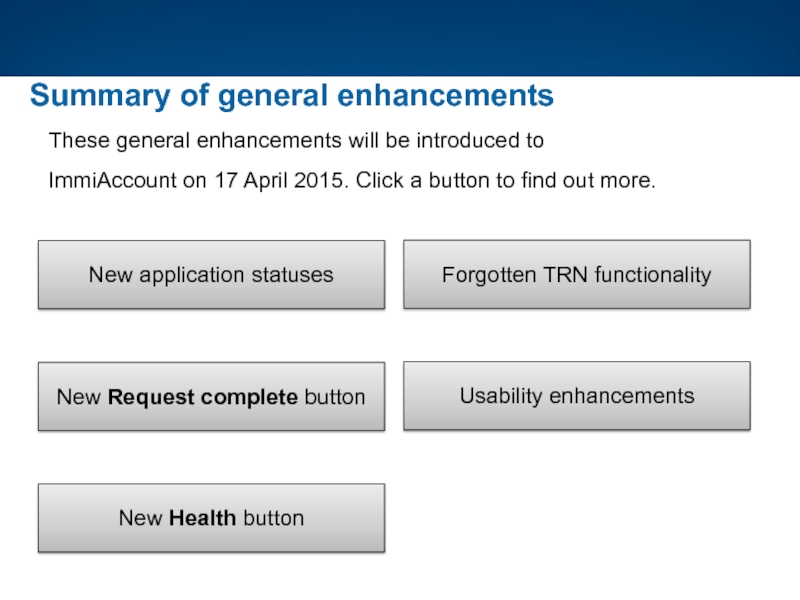Click the 'Click a button to find out more' sentence

(505, 182)
